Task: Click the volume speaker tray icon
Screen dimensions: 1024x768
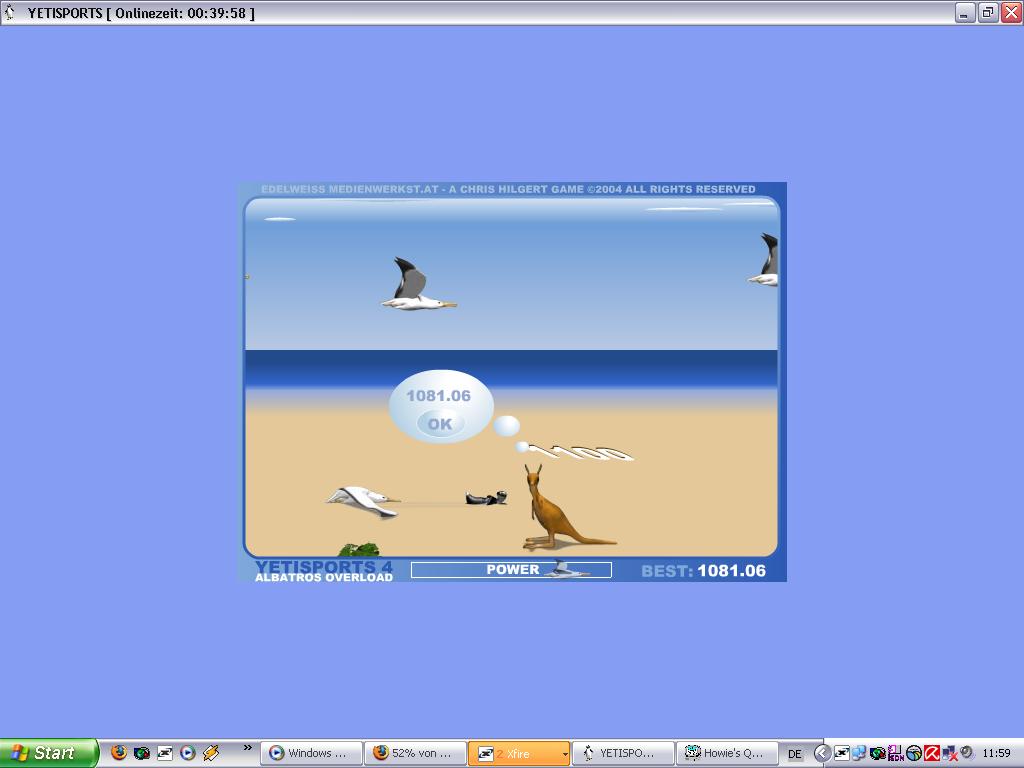Action: 967,752
